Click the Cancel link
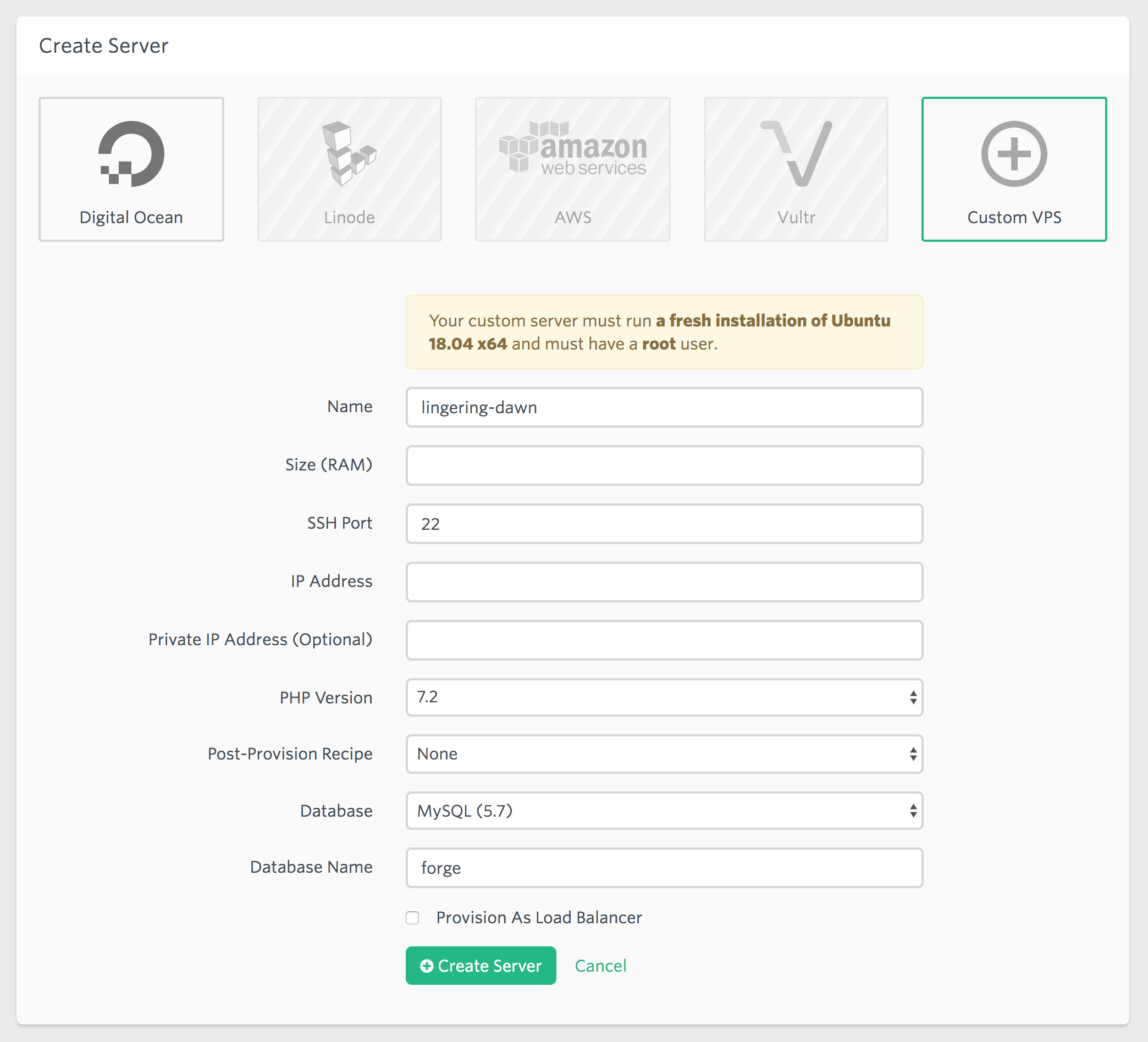 click(x=600, y=966)
